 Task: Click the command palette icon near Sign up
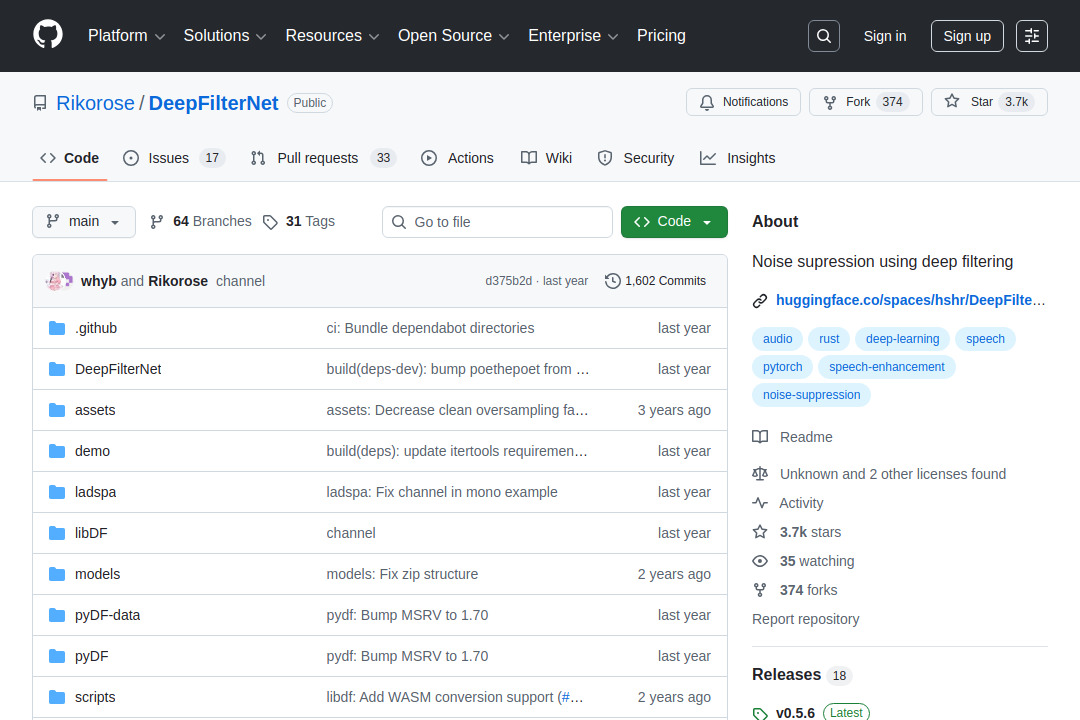click(1031, 35)
